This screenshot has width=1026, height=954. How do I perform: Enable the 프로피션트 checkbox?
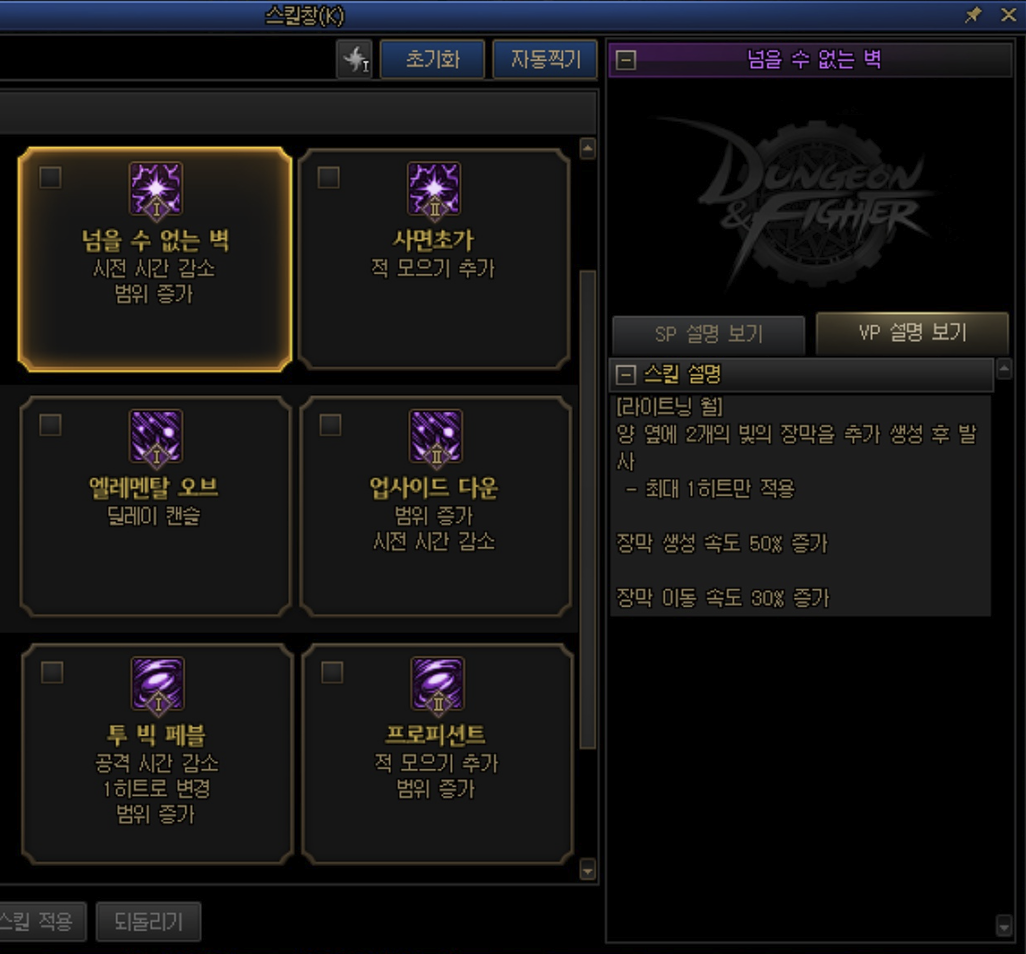click(332, 672)
